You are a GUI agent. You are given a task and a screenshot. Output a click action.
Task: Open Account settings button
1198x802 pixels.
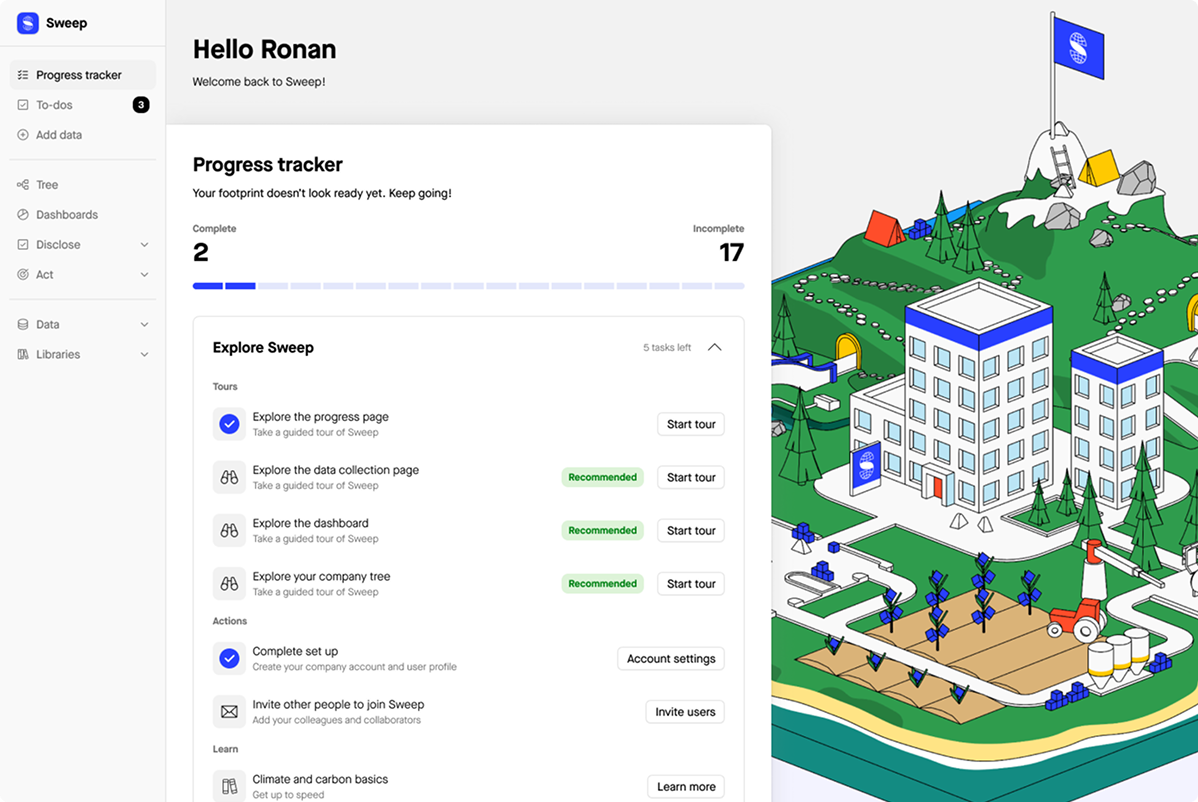[671, 658]
